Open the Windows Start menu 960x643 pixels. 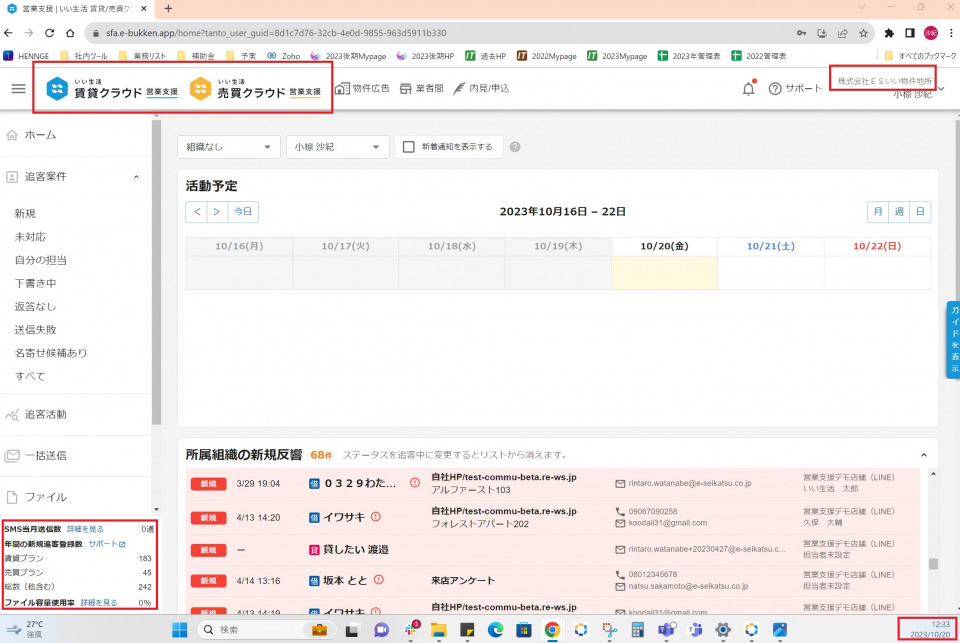point(179,630)
